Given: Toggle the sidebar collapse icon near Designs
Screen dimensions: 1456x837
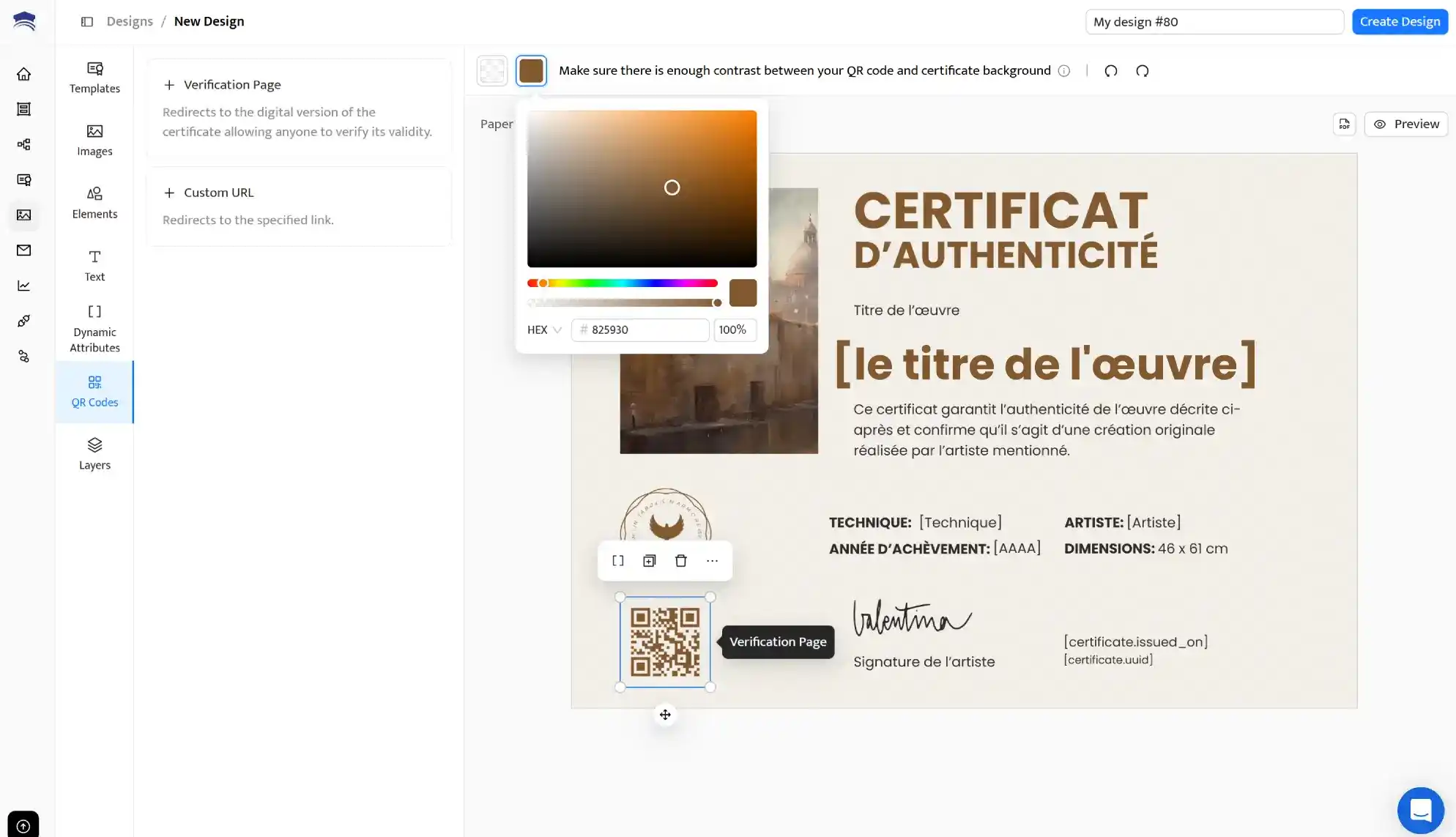Looking at the screenshot, I should pos(87,22).
